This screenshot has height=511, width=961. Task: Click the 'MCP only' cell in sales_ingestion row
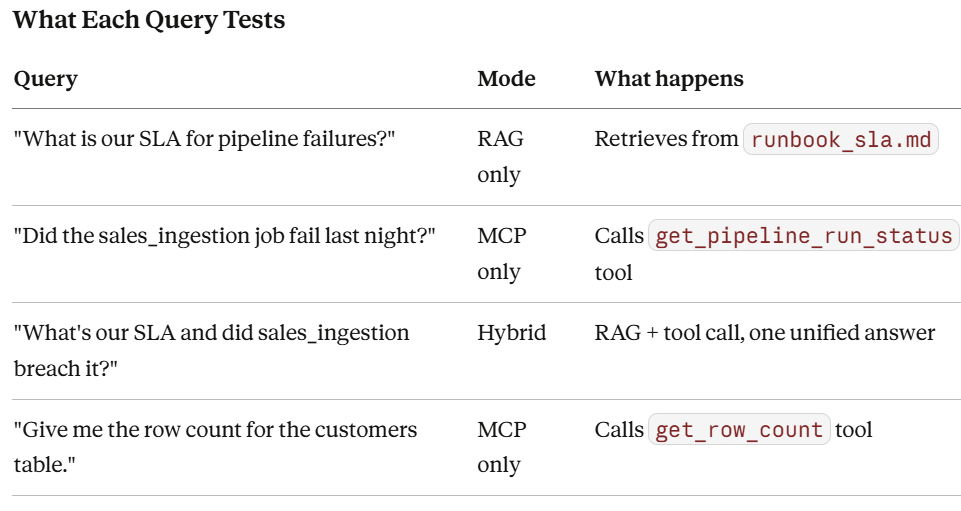tap(502, 253)
